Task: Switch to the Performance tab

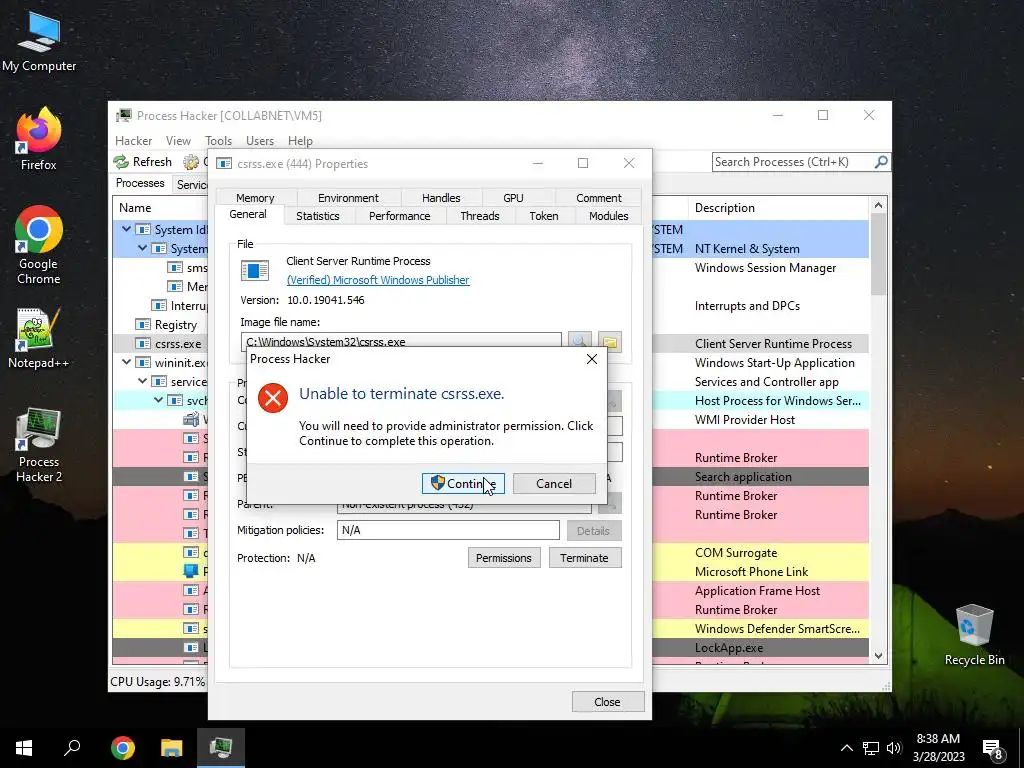Action: (399, 216)
